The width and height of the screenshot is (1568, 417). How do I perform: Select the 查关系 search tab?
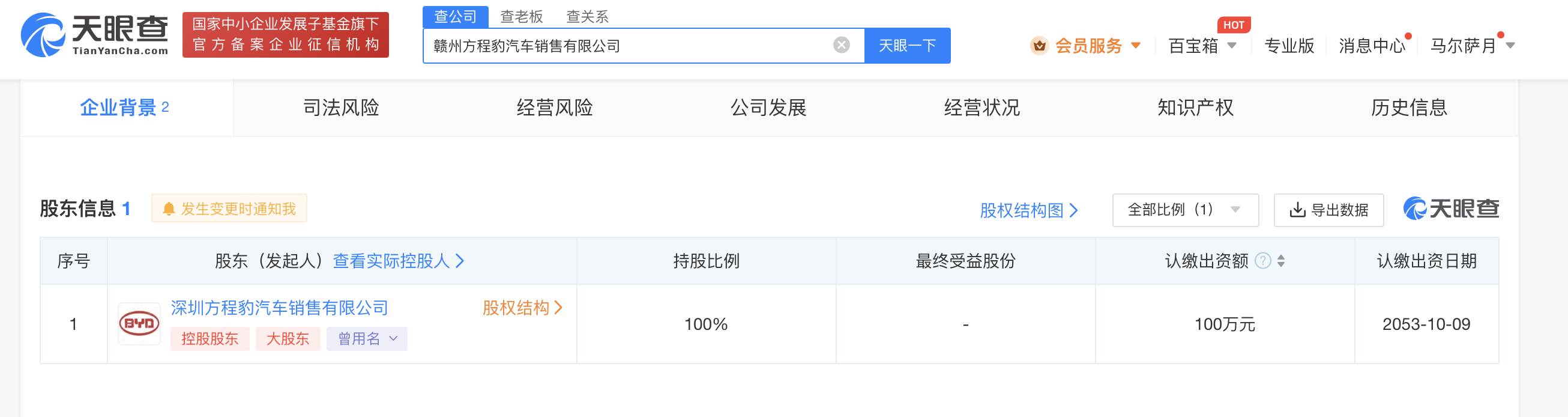(x=586, y=16)
